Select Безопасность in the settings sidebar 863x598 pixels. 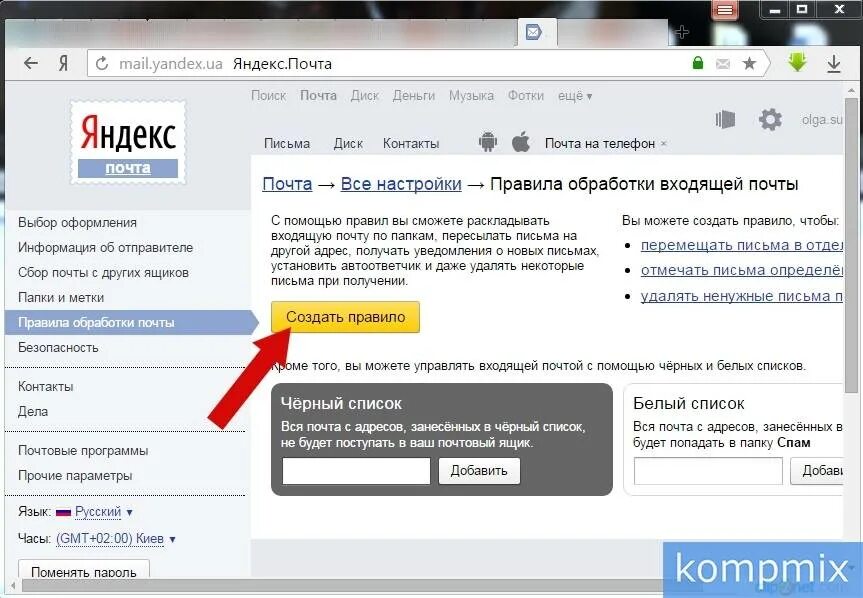pos(58,348)
